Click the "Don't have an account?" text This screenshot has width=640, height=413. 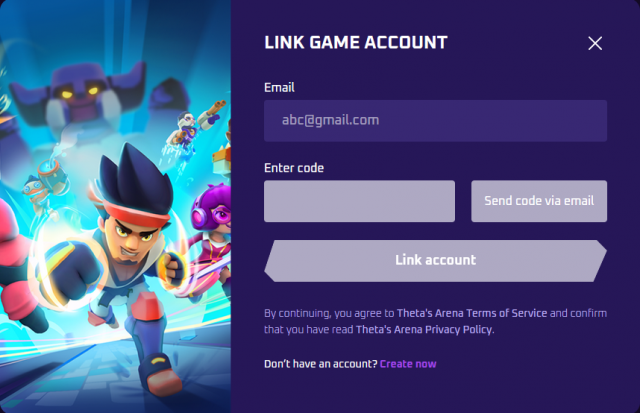click(x=321, y=364)
